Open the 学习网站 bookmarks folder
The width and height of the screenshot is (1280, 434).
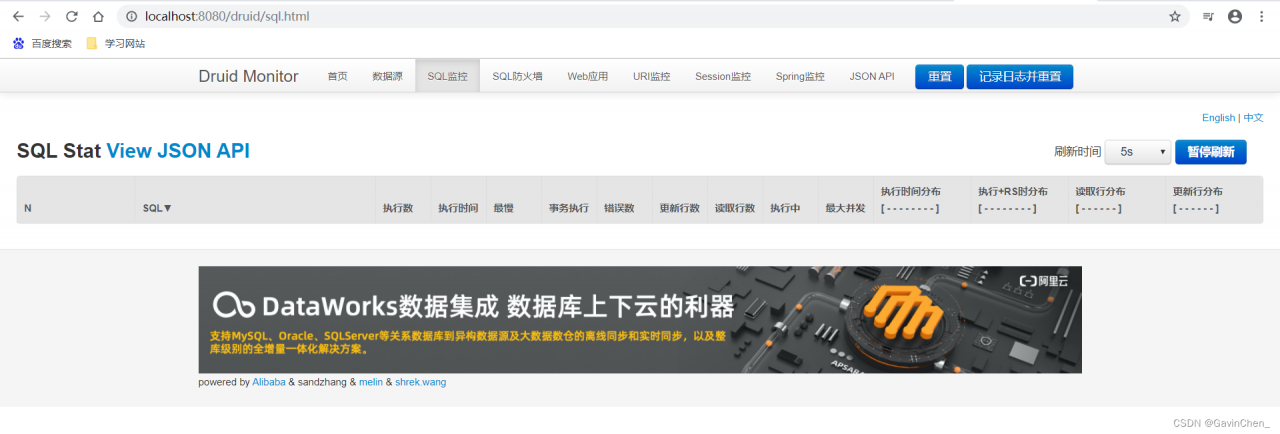(x=115, y=43)
